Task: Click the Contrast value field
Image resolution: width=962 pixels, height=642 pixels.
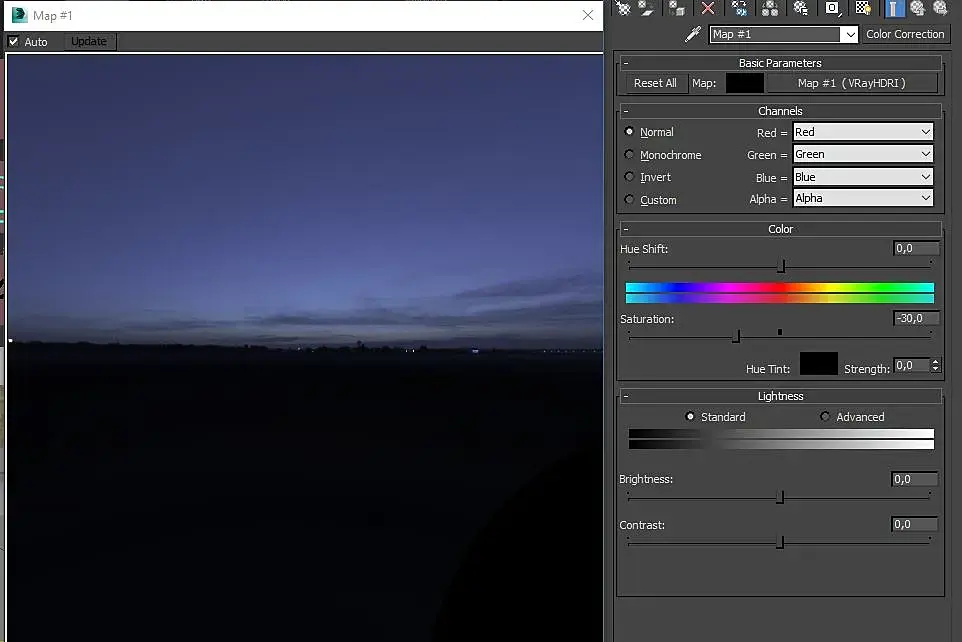Action: [x=914, y=524]
